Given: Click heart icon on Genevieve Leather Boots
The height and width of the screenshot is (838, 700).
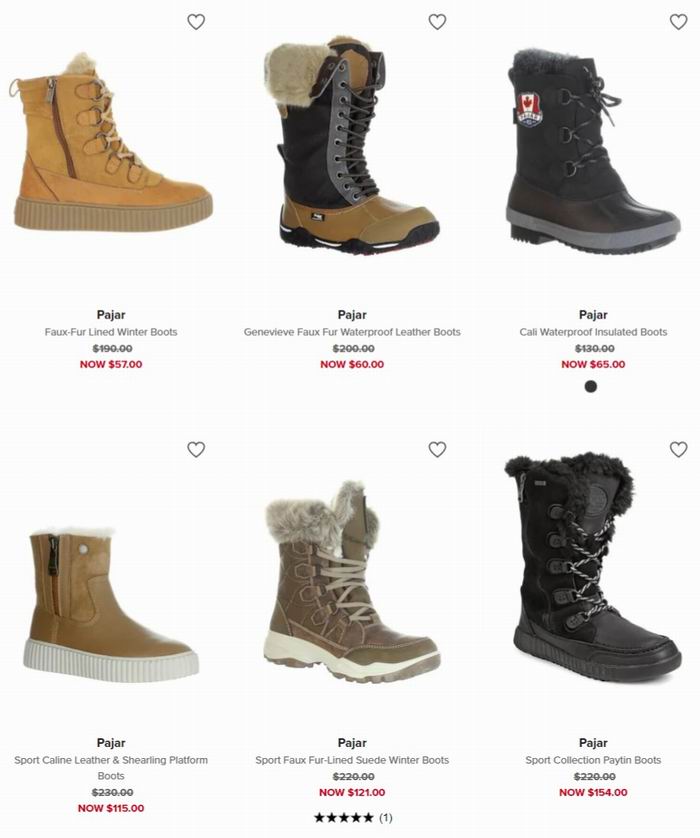Looking at the screenshot, I should pos(437,22).
